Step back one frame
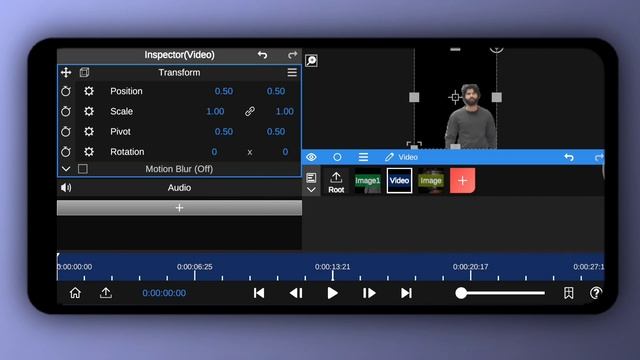640x360 pixels. click(296, 293)
